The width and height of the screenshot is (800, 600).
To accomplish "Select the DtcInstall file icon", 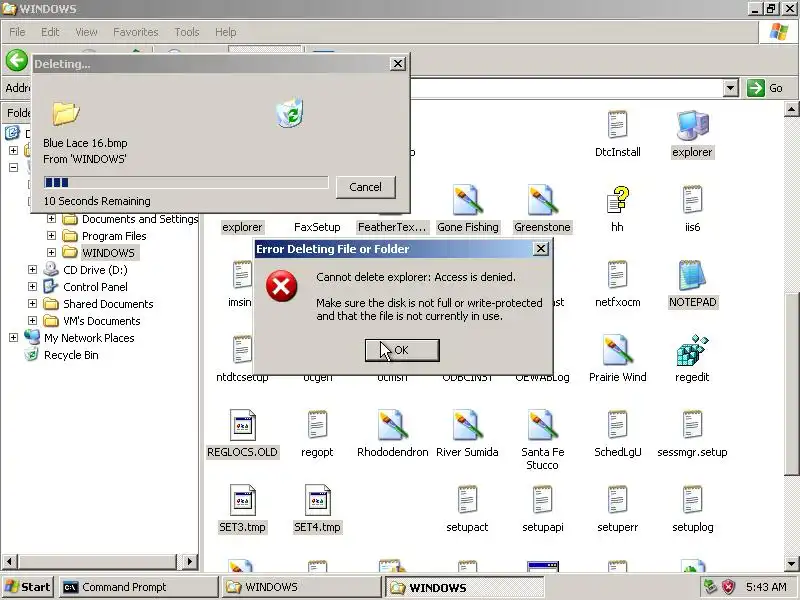I will point(617,124).
